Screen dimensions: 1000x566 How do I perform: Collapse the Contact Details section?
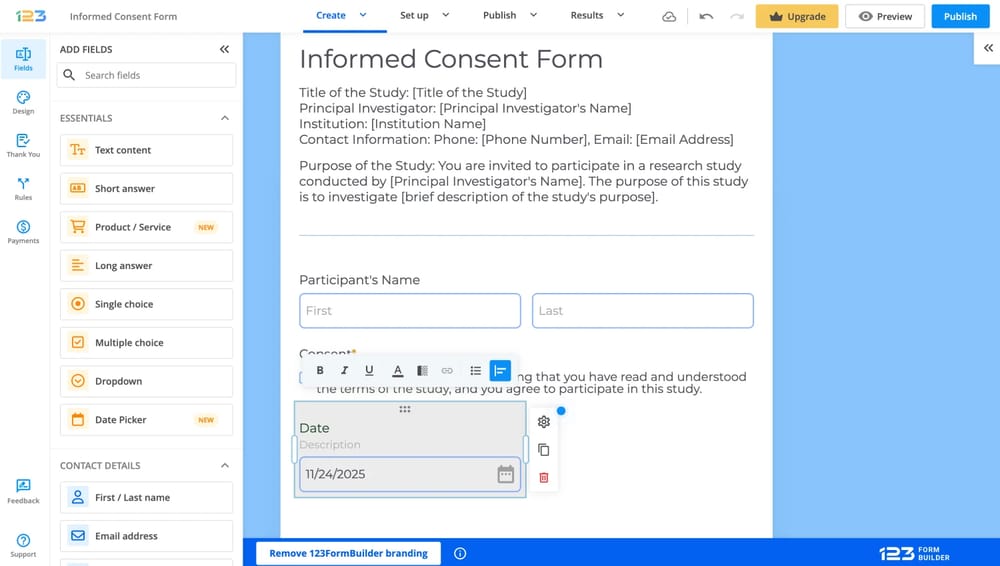(x=224, y=465)
